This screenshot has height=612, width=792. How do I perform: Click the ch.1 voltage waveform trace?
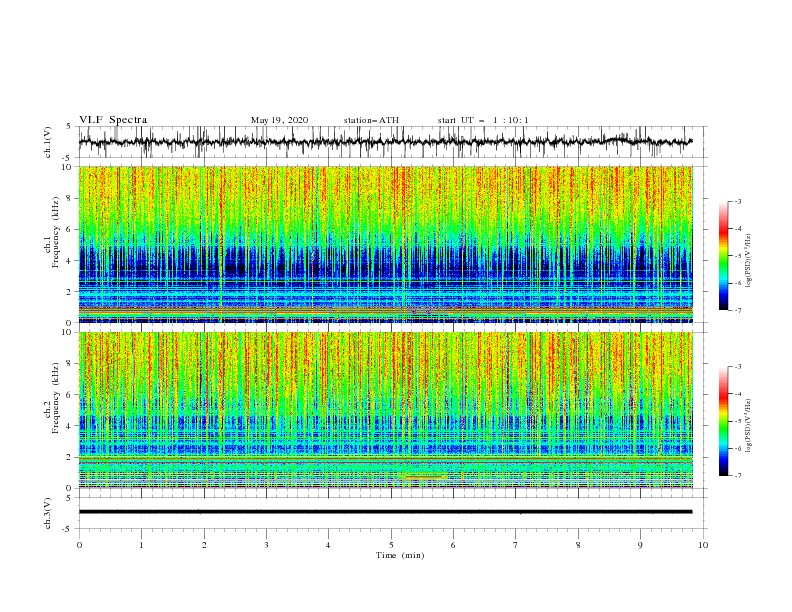pyautogui.click(x=385, y=142)
